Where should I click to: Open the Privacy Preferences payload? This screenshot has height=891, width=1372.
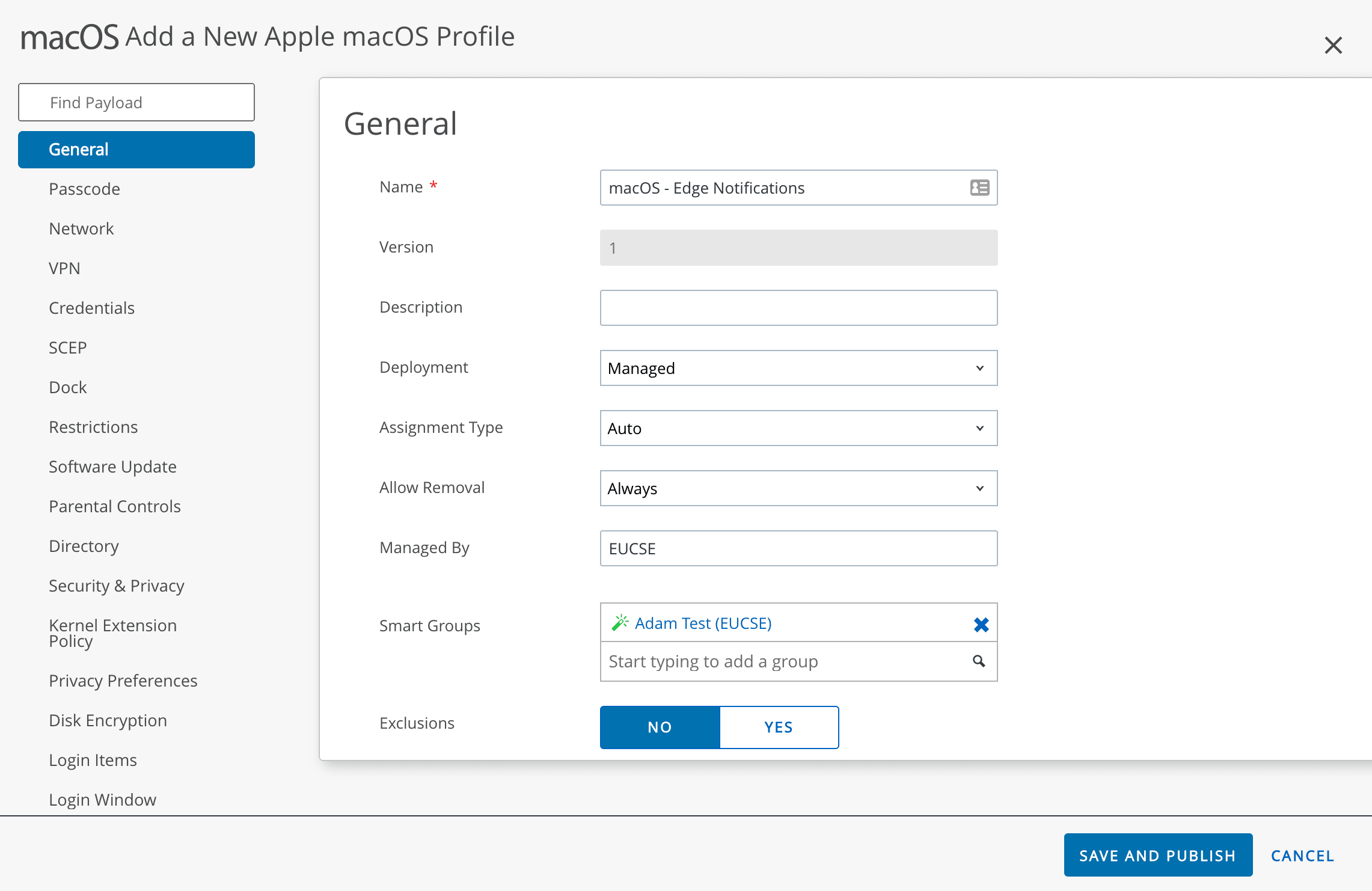point(123,681)
